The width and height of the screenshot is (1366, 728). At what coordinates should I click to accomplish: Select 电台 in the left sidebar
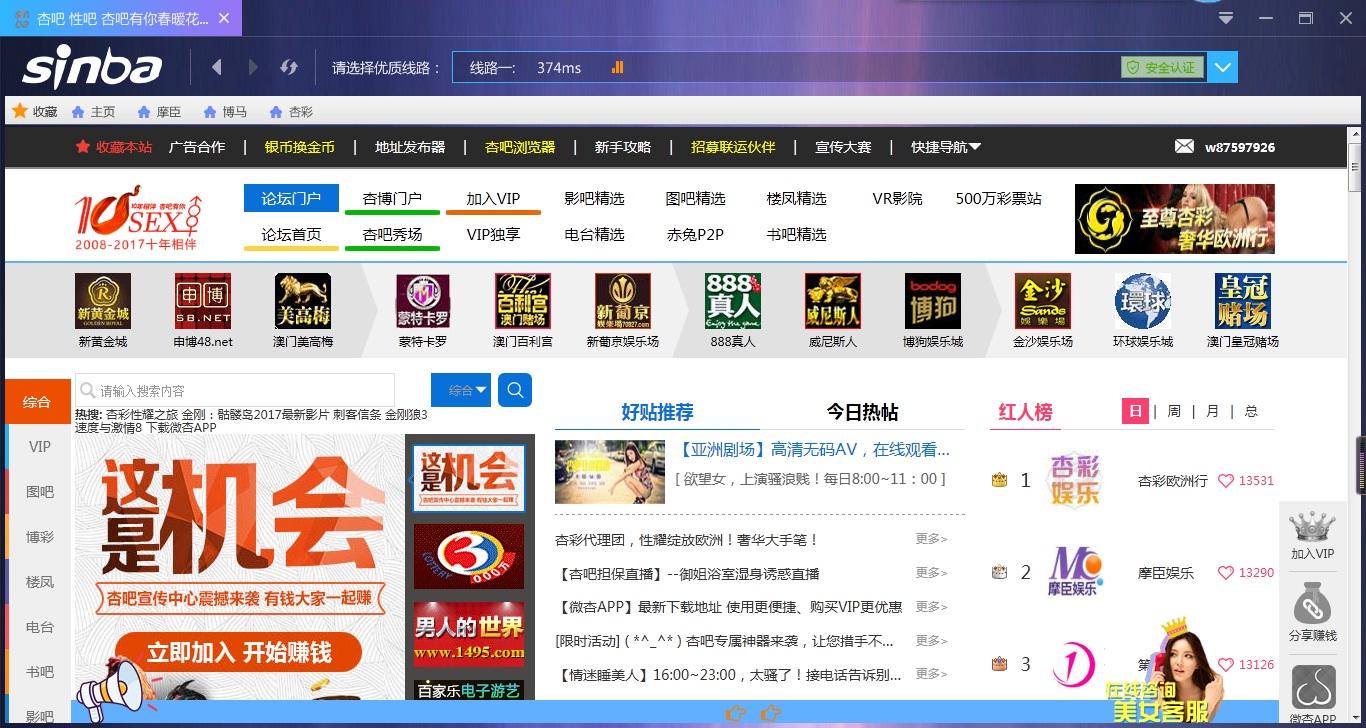pyautogui.click(x=40, y=627)
